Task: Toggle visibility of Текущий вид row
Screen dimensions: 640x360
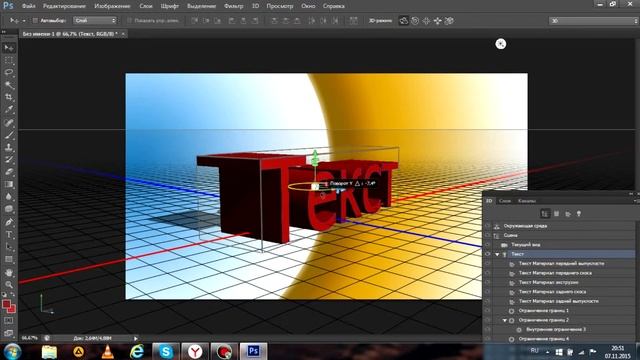Action: click(488, 244)
